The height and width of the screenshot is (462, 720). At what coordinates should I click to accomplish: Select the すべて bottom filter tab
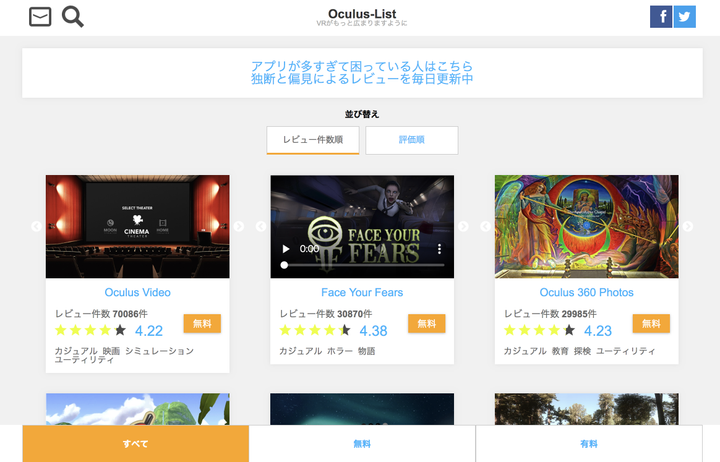pyautogui.click(x=135, y=444)
